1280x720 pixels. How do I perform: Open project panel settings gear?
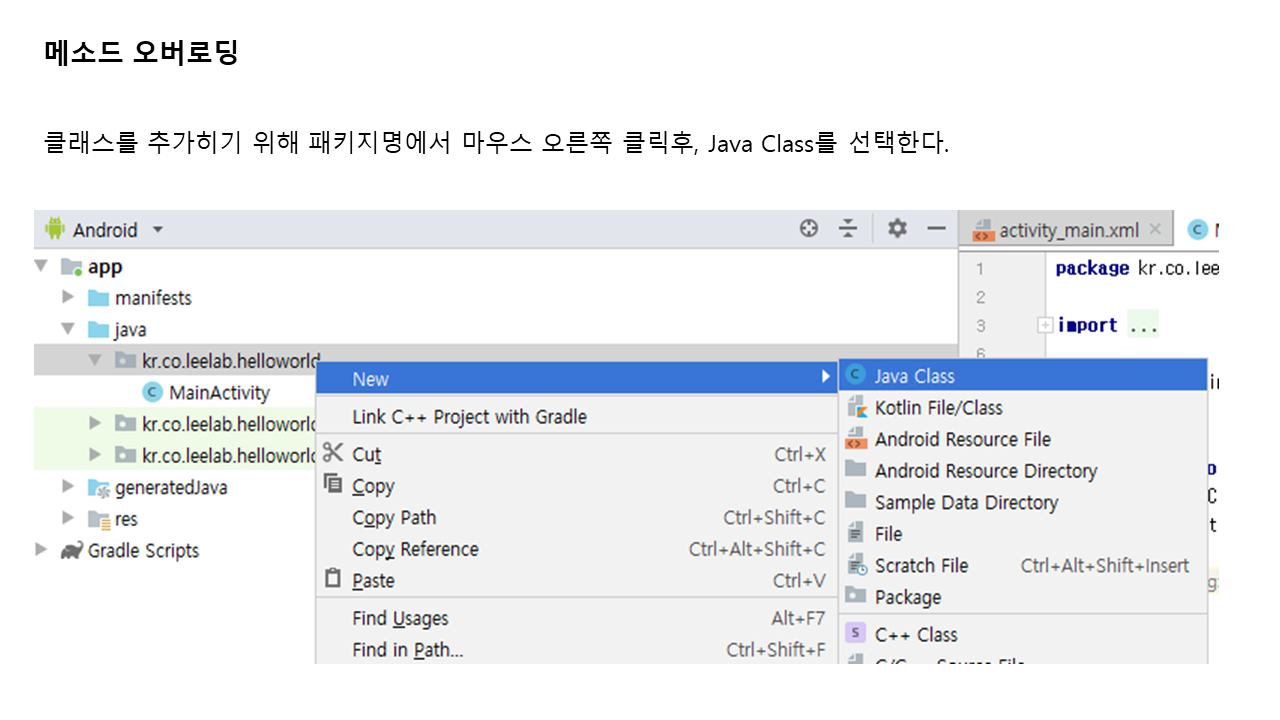click(x=897, y=229)
